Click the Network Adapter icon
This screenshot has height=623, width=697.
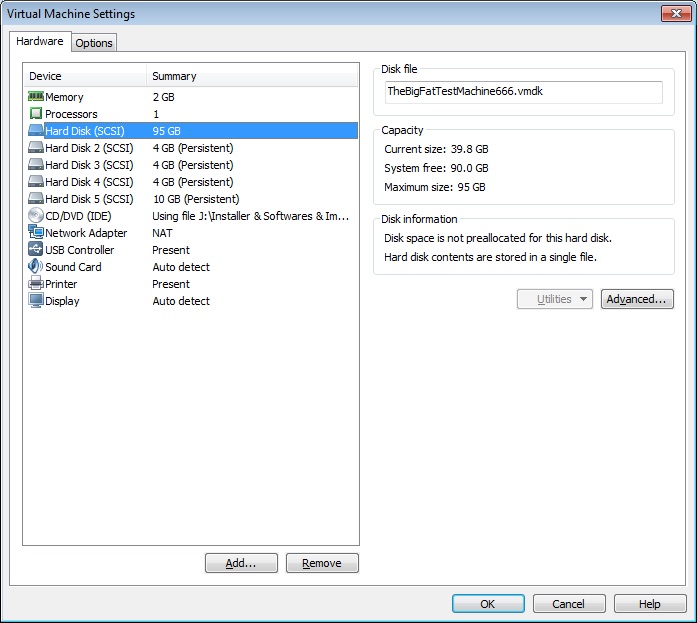(36, 233)
